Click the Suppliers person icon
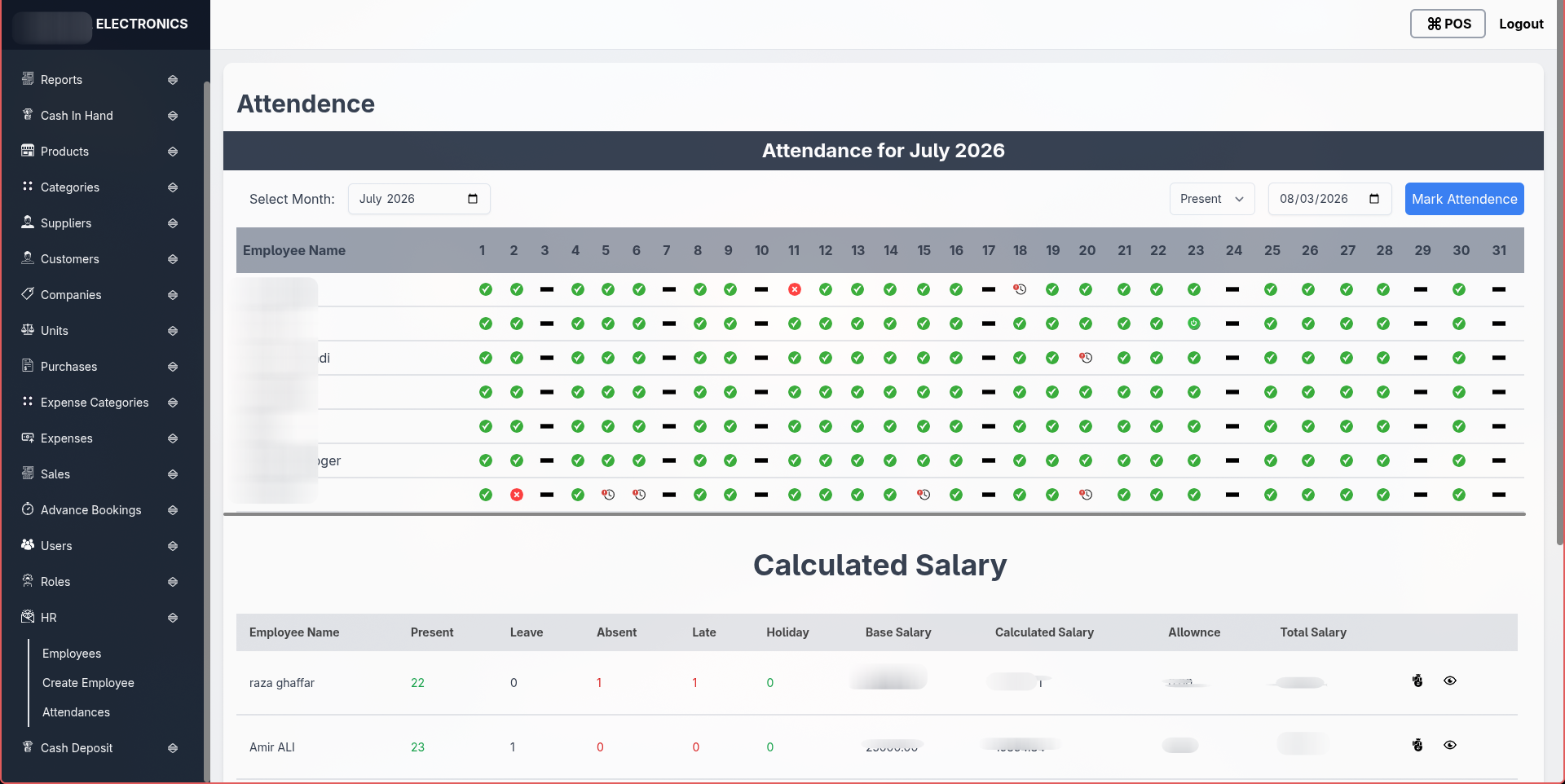Viewport: 1565px width, 784px height. (28, 222)
